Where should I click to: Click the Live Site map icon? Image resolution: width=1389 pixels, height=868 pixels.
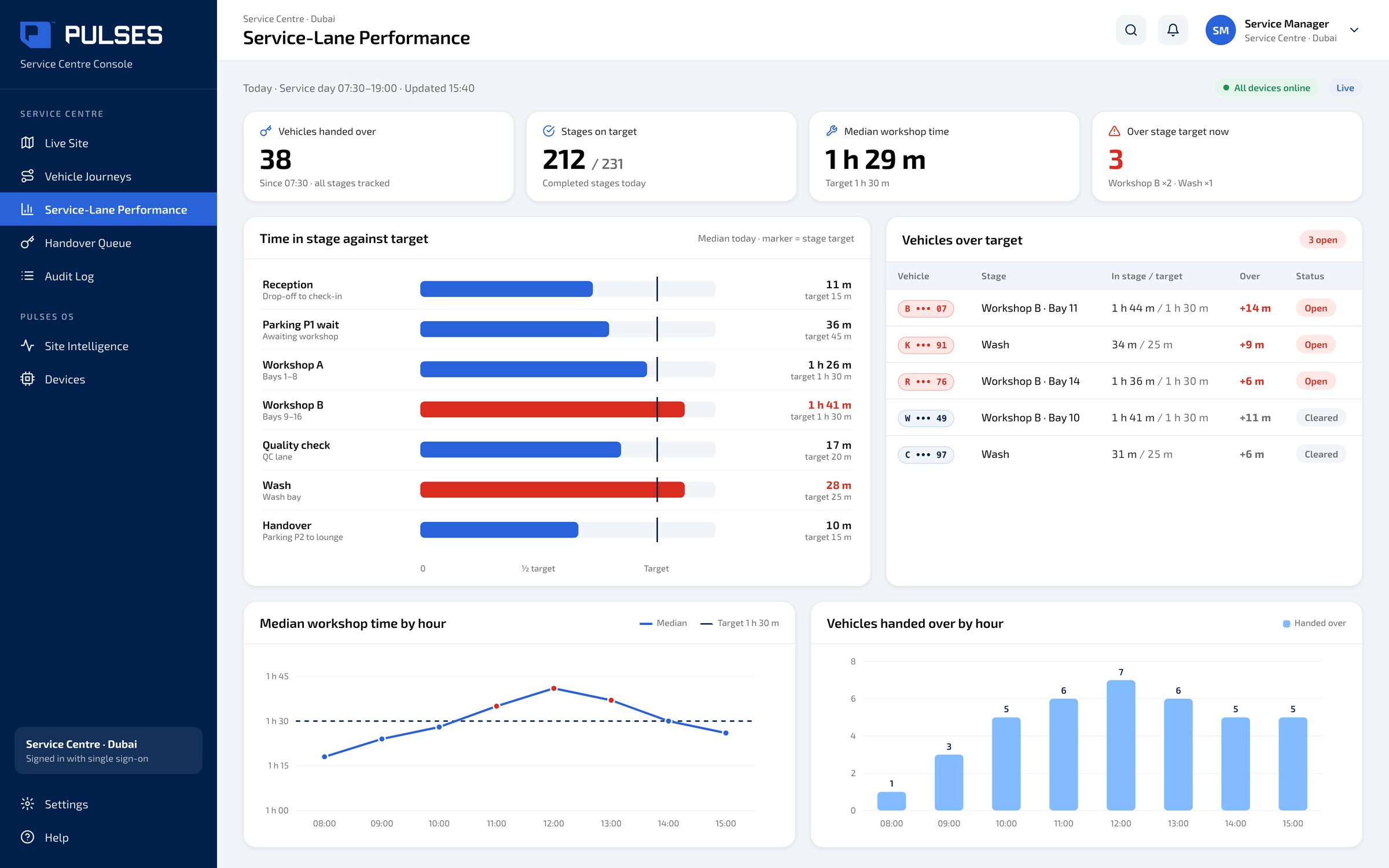pos(27,143)
